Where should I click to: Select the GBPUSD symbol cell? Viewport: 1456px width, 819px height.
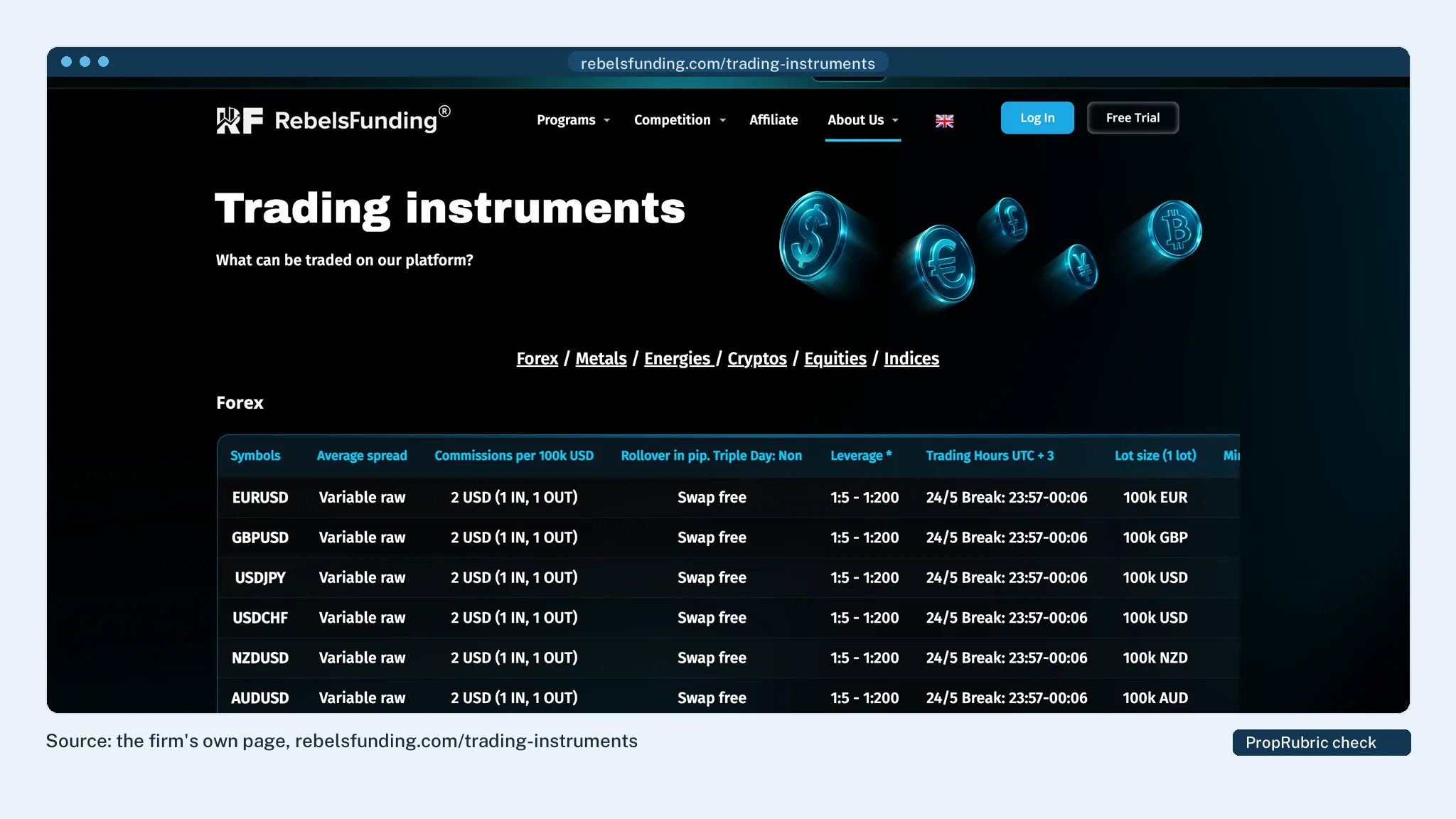(x=260, y=537)
